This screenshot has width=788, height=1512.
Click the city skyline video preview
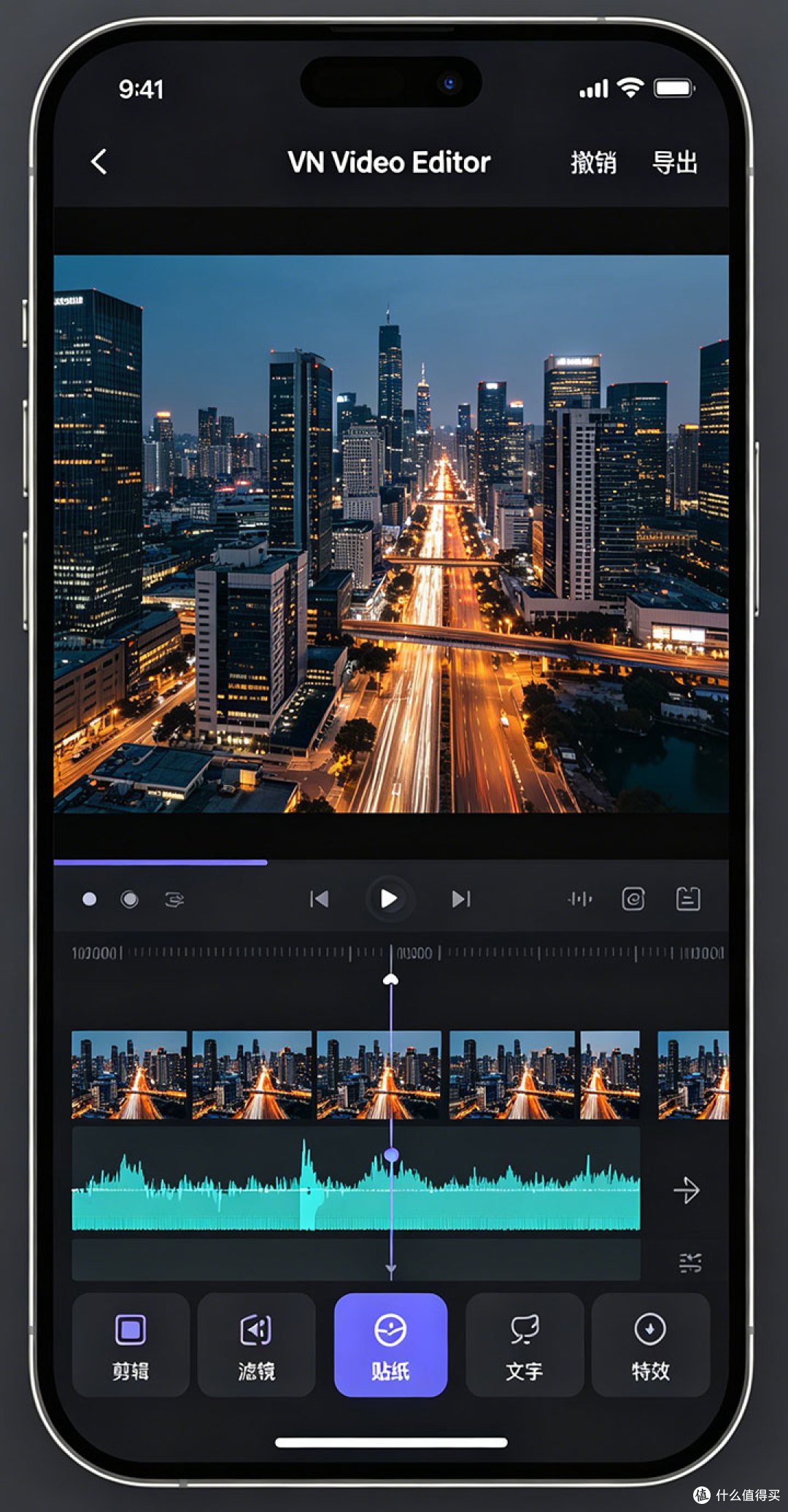point(391,533)
